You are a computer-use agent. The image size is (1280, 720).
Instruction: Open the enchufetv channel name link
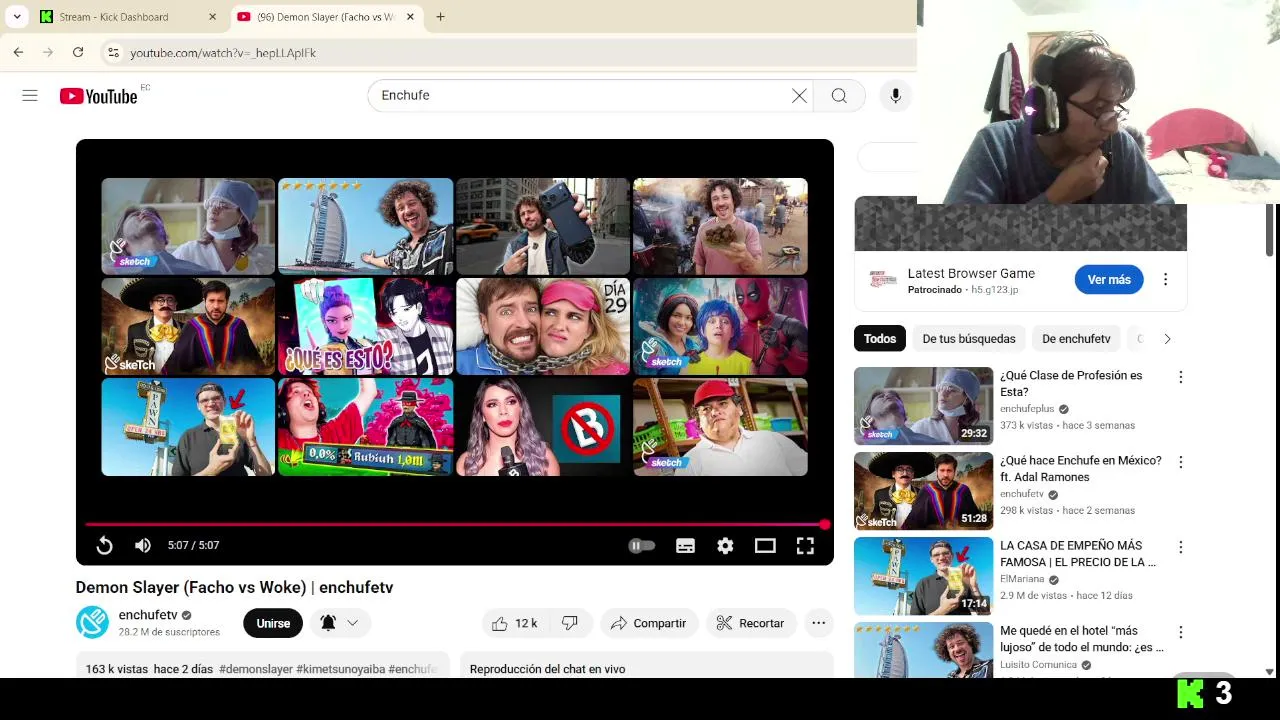(x=148, y=615)
